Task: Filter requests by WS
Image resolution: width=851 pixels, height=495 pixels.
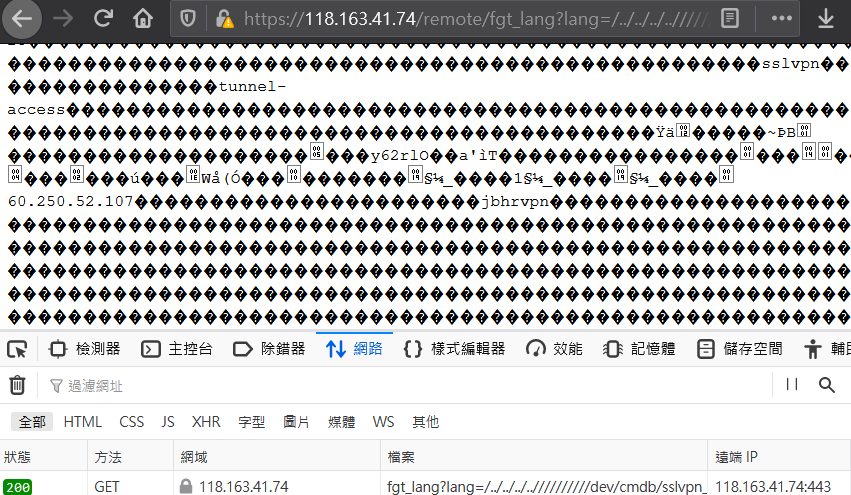Action: [x=383, y=422]
